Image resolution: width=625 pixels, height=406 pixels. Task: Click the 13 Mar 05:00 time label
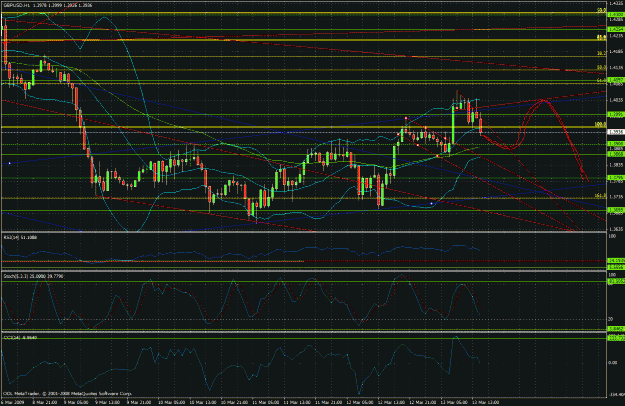(454, 402)
